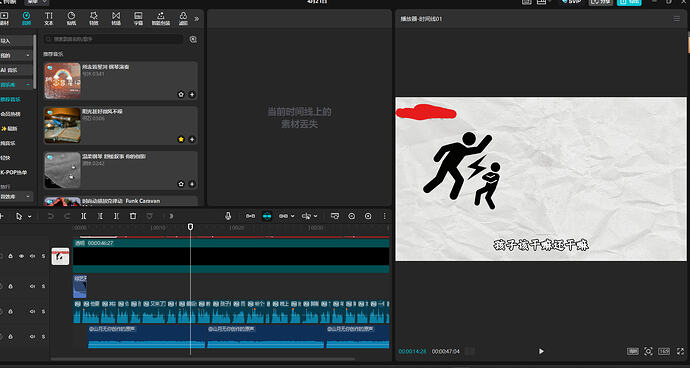The height and width of the screenshot is (368, 690).
Task: Expand the 音效库 sidebar section
Action: [16, 196]
